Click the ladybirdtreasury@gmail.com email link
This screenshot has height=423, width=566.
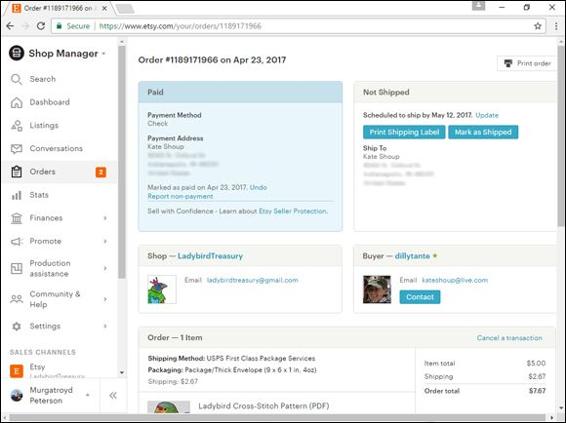click(x=252, y=280)
